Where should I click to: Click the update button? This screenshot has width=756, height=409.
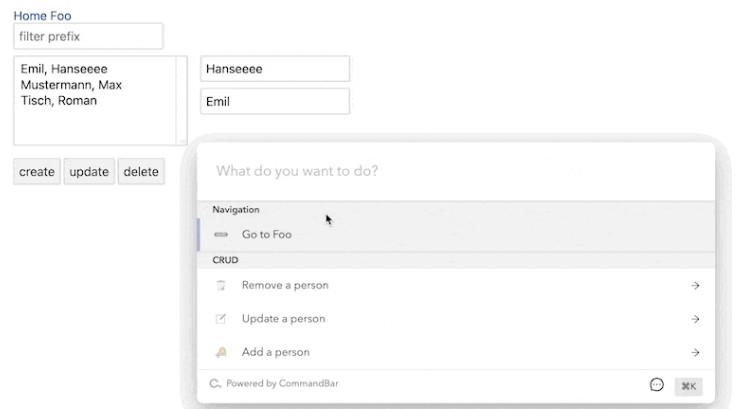(x=89, y=171)
